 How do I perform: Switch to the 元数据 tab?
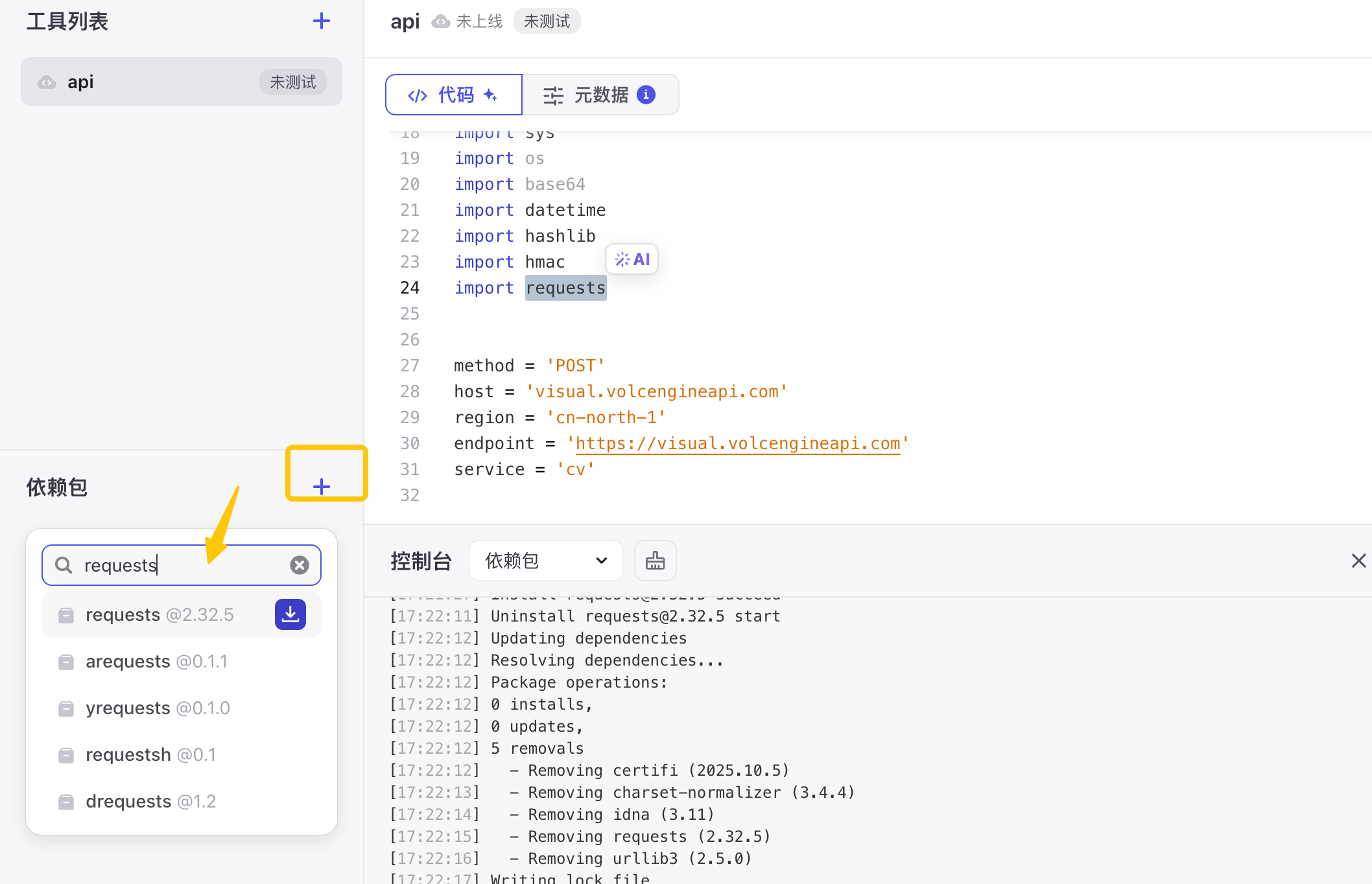600,95
